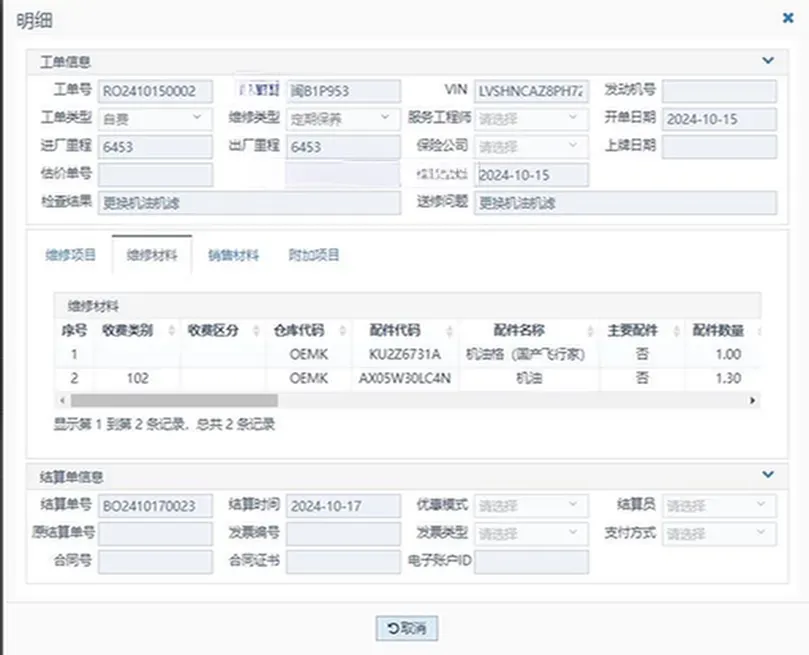Open the 工单类型 dropdown

coord(154,118)
